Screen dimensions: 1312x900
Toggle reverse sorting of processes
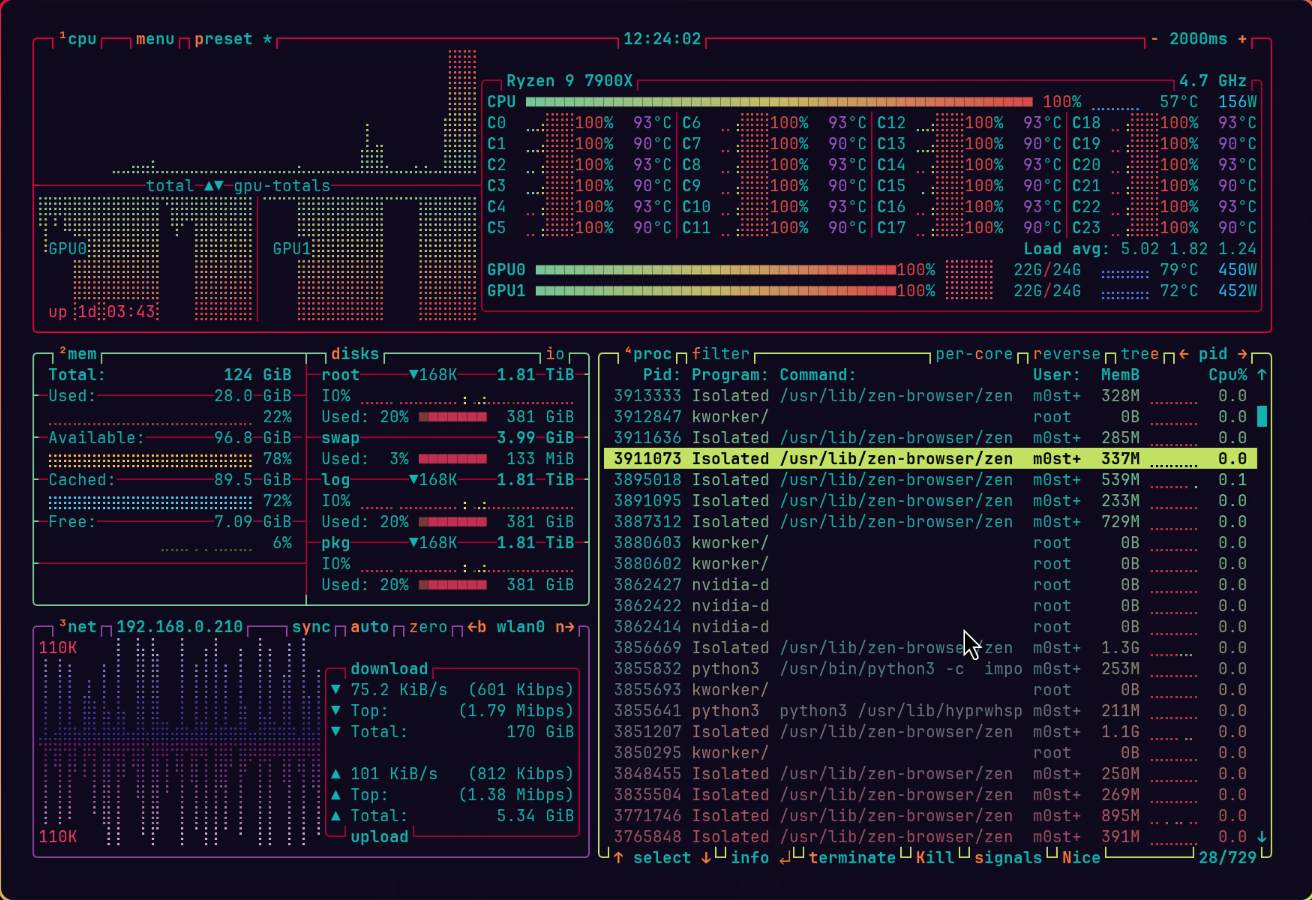(x=1067, y=354)
